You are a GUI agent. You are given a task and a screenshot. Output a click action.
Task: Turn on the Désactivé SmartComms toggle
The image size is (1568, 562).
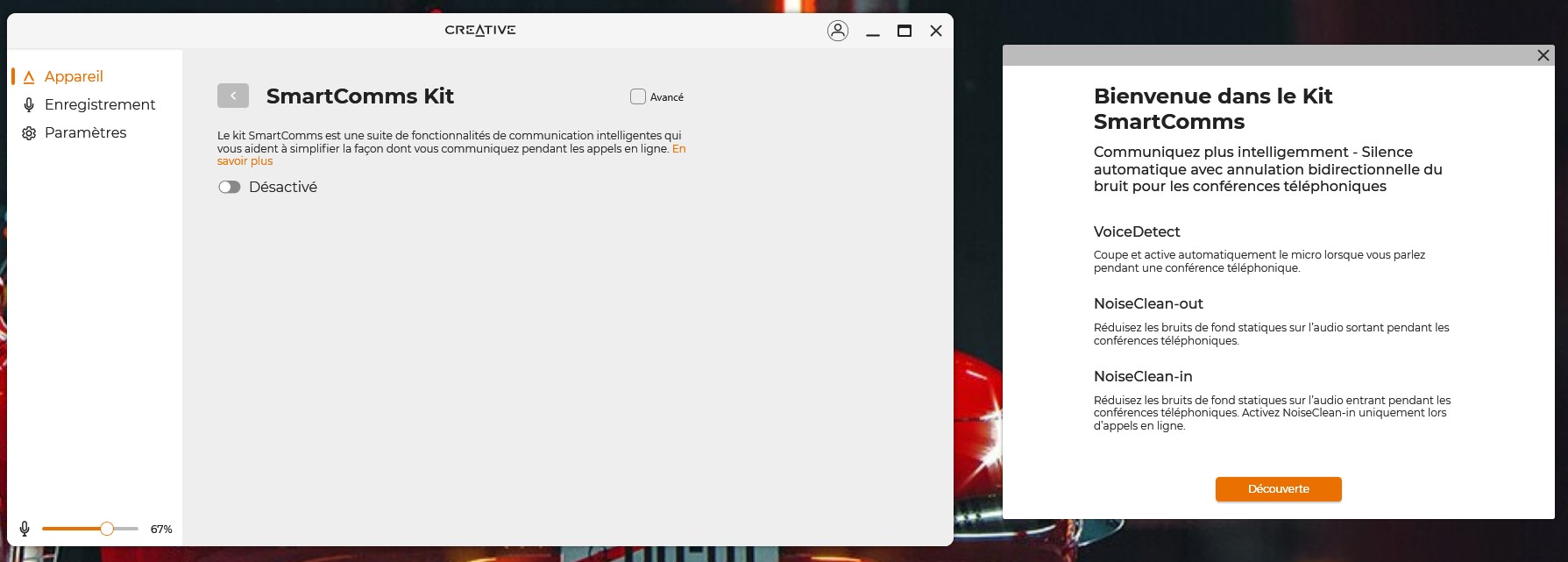point(230,187)
